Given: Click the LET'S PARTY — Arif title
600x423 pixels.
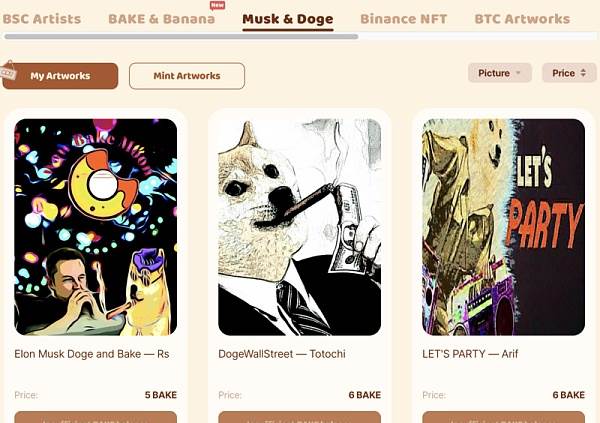Looking at the screenshot, I should pos(470,354).
